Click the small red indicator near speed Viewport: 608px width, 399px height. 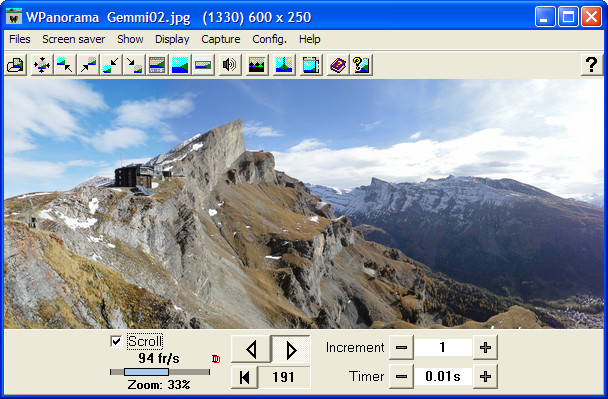(x=216, y=359)
